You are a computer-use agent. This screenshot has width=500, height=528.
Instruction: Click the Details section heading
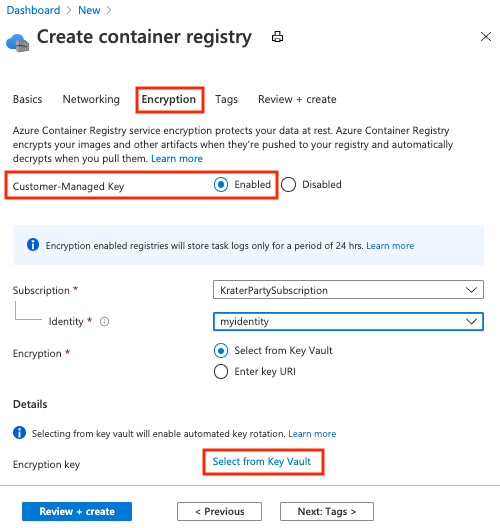coord(30,404)
